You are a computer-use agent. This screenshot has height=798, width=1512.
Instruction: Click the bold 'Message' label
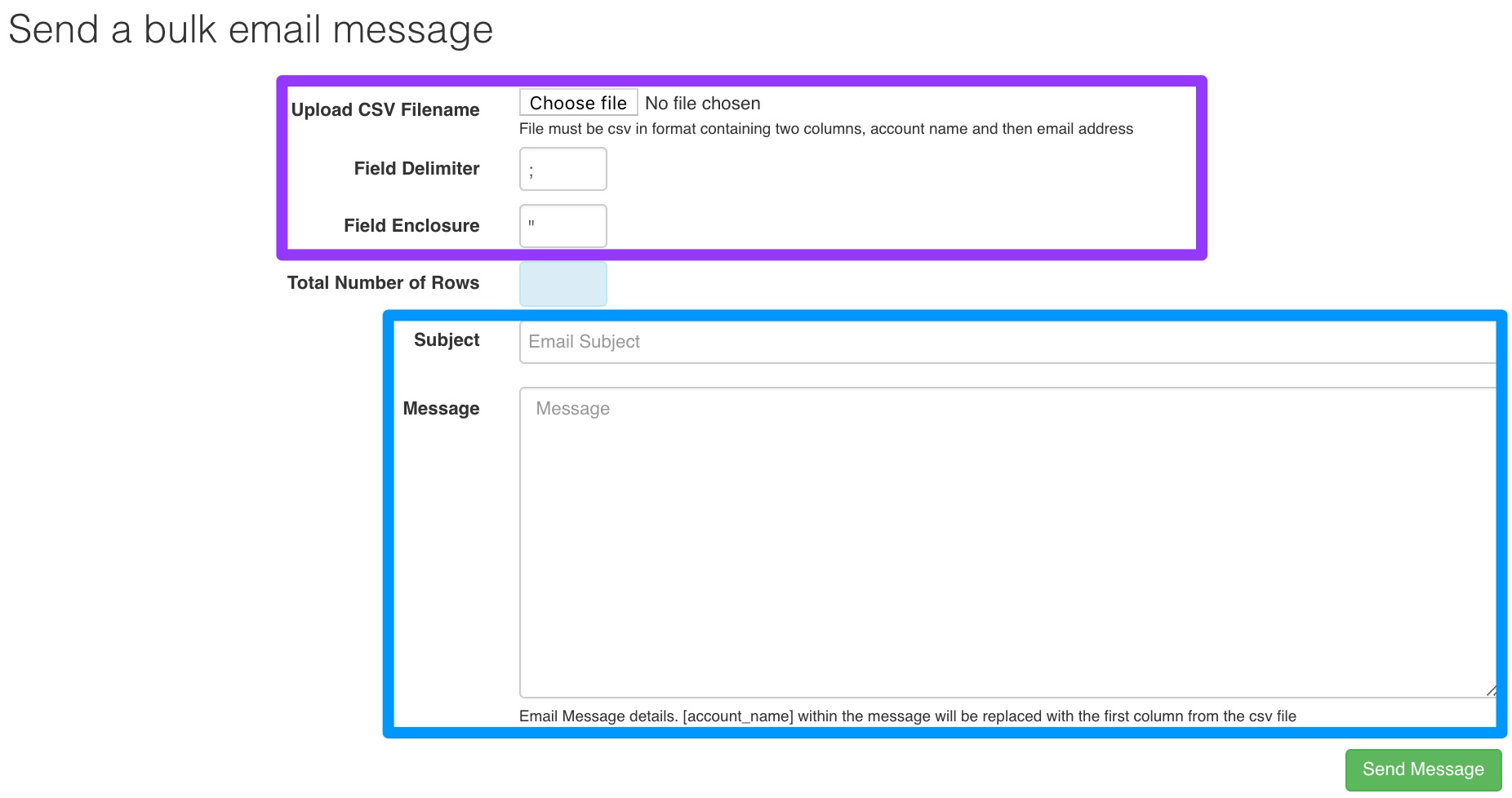coord(441,409)
